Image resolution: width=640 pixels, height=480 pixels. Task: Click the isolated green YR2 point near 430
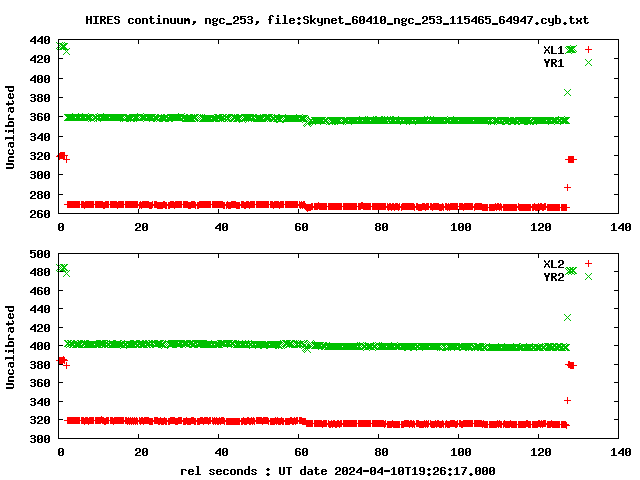click(x=567, y=318)
